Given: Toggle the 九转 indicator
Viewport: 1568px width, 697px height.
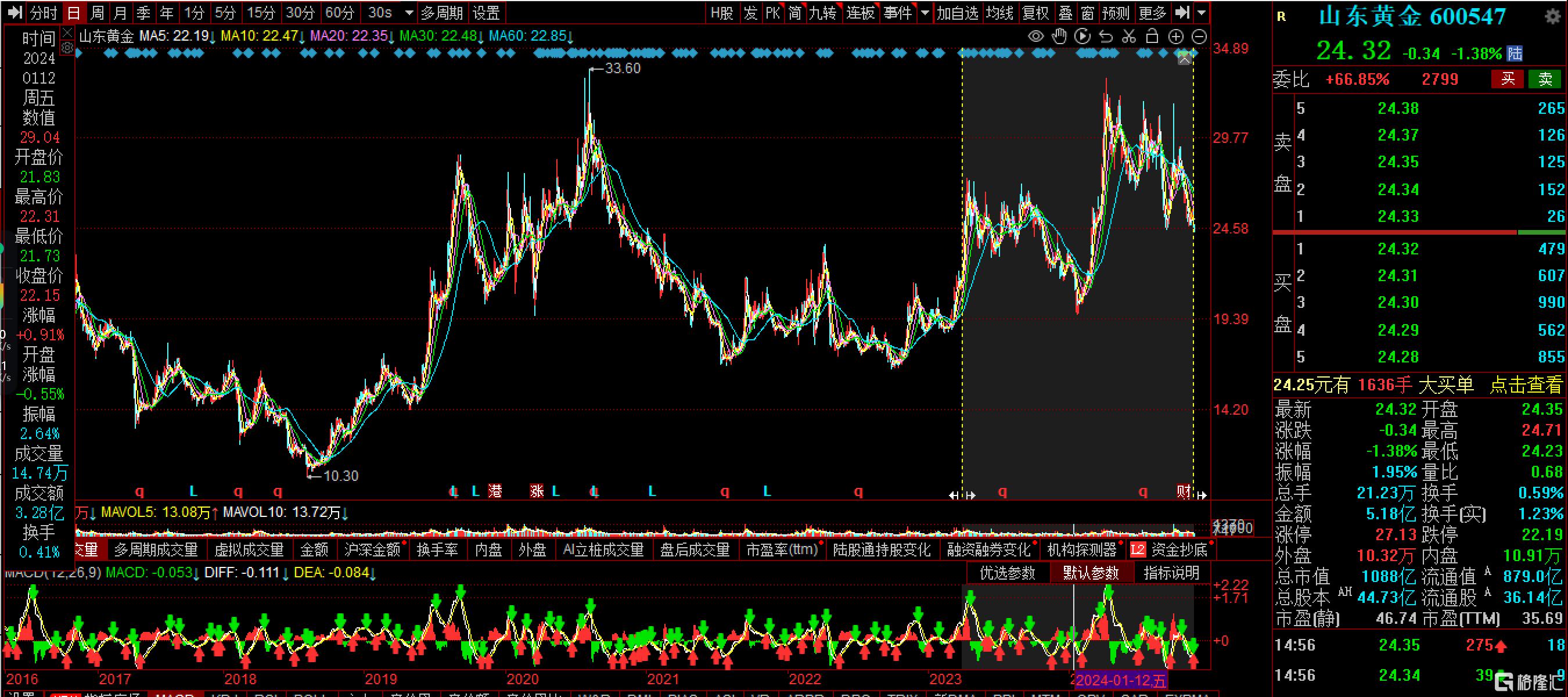Looking at the screenshot, I should 823,12.
